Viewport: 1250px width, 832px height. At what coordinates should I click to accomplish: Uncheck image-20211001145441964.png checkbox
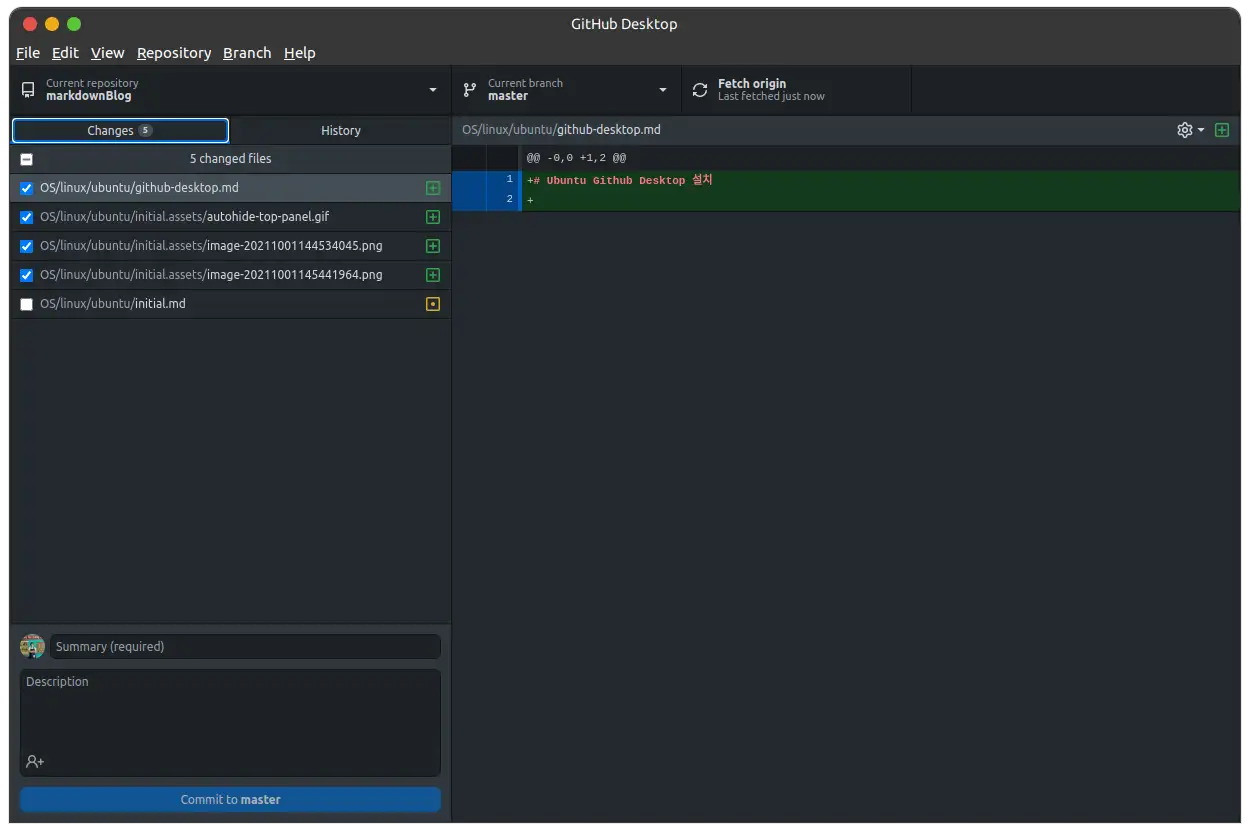(27, 275)
